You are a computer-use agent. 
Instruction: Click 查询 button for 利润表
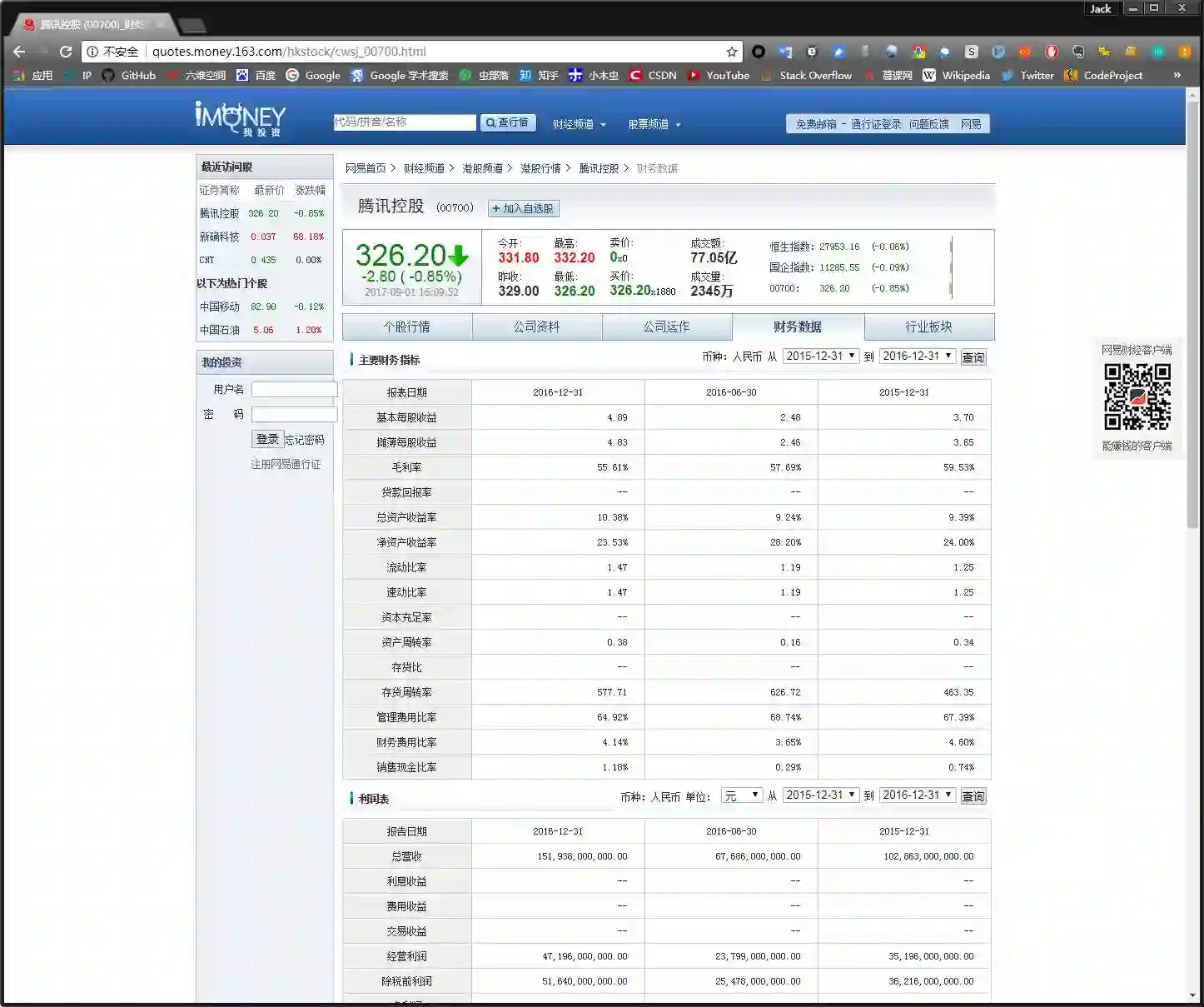pos(973,796)
